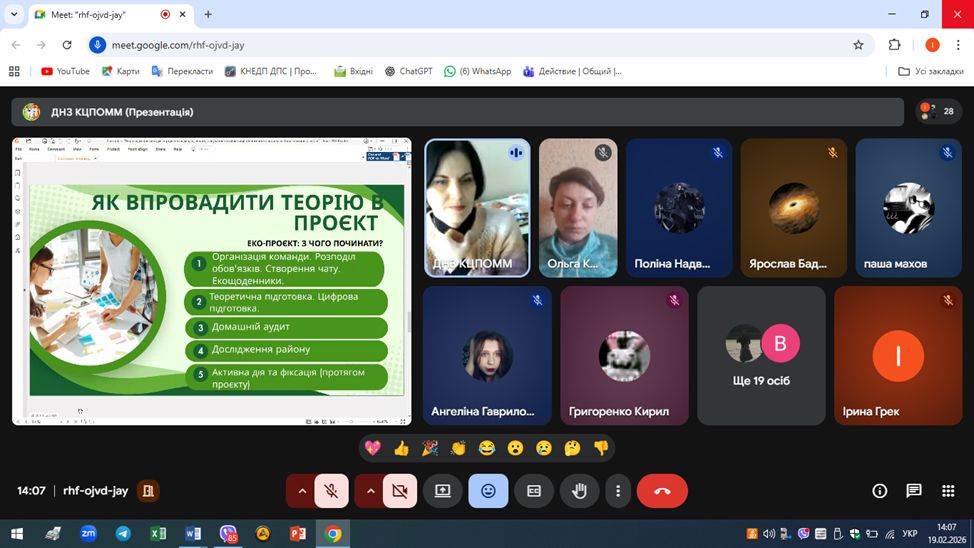Click the shared presentation slide

click(x=212, y=281)
